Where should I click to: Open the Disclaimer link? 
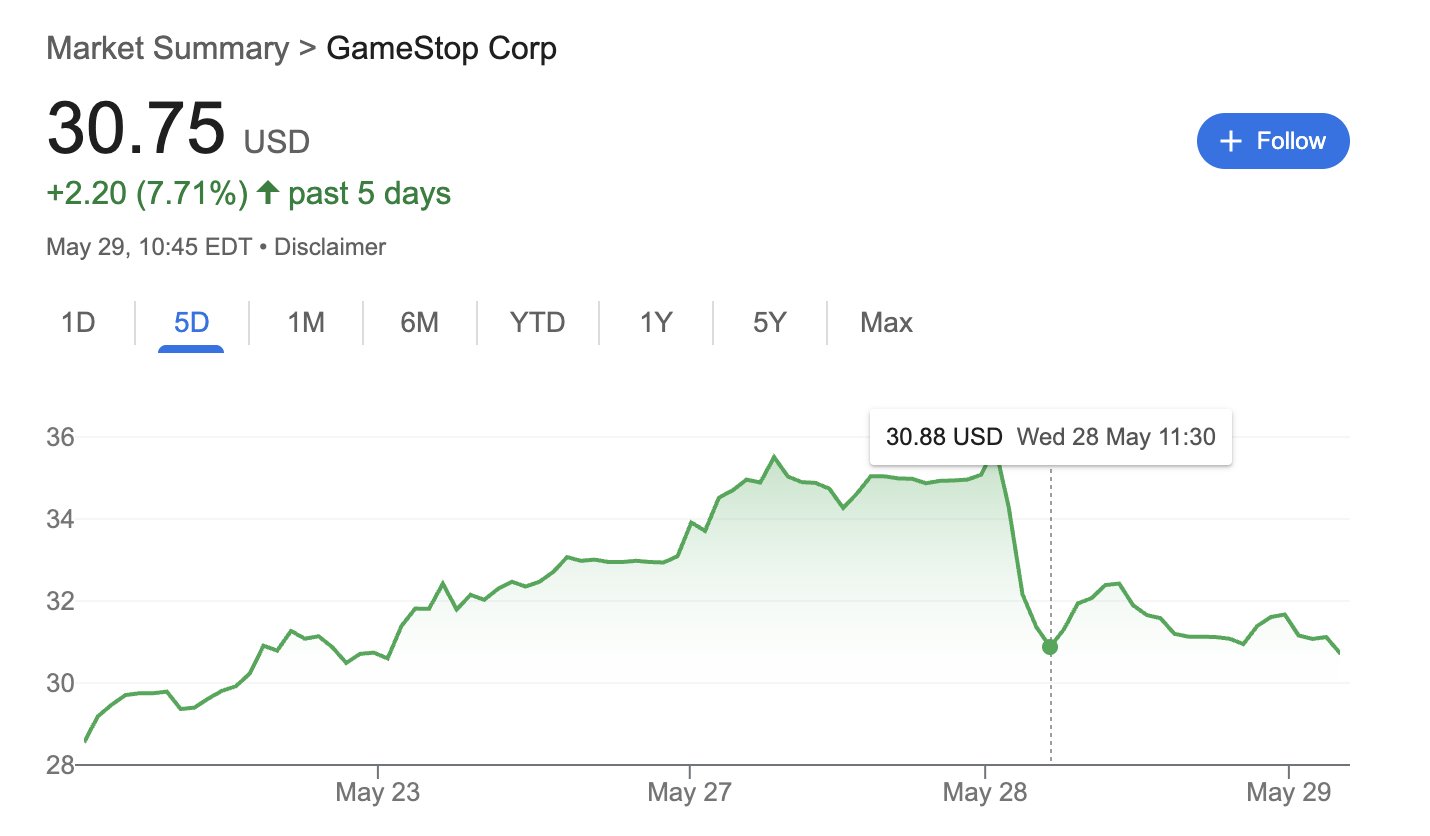click(x=329, y=247)
